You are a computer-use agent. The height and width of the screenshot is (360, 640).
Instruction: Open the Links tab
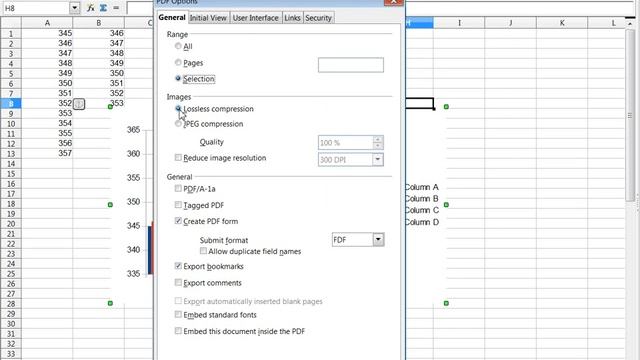pos(292,18)
